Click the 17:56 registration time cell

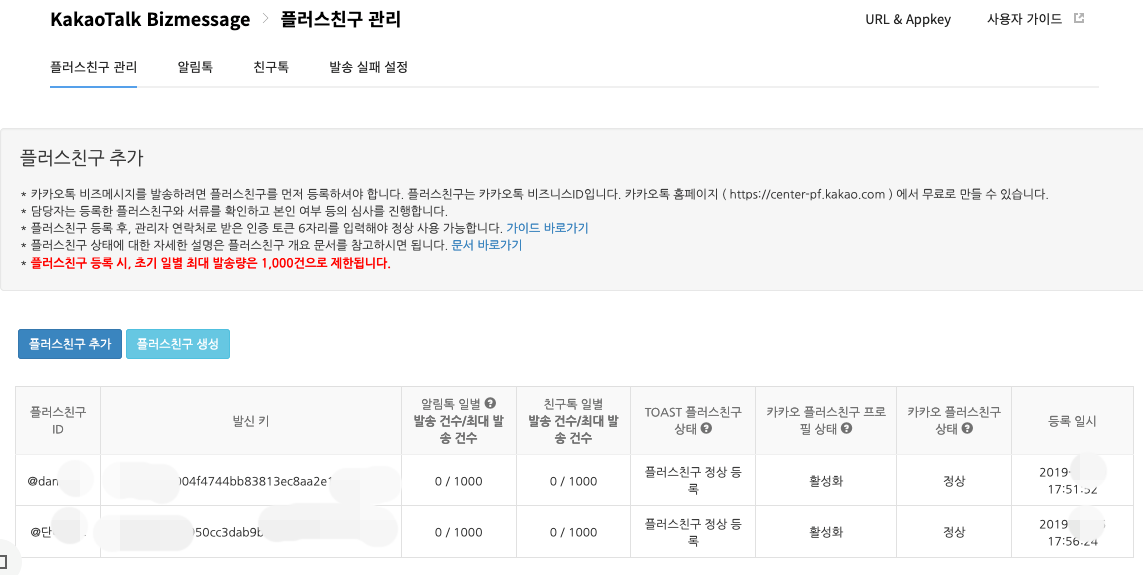(x=1072, y=532)
